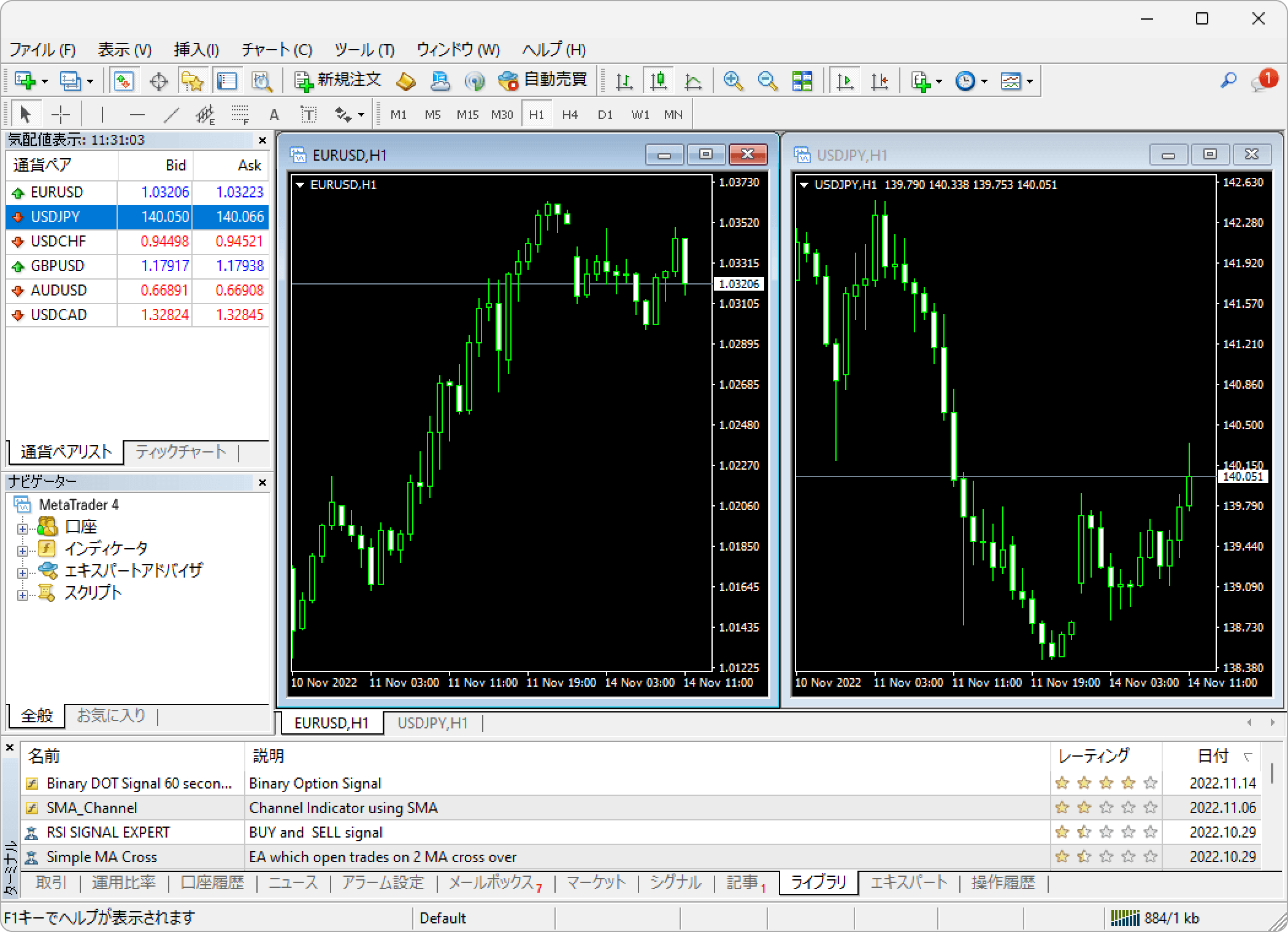Screen dimensions: 1288x932
Task: Toggle the Navigator star-folder icon
Action: pyautogui.click(x=193, y=80)
